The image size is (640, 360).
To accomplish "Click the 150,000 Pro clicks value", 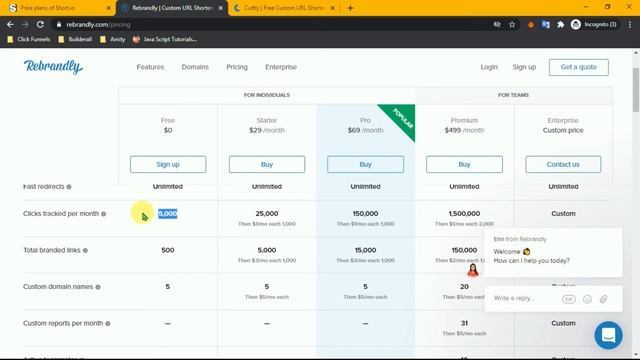I will (x=365, y=213).
